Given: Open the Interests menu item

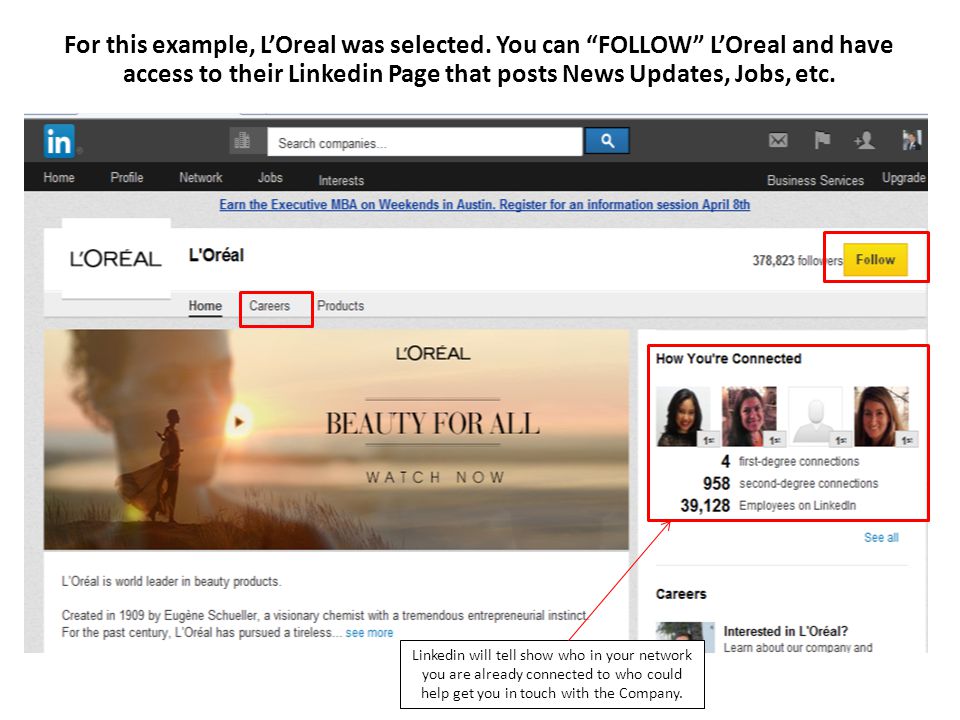Looking at the screenshot, I should point(341,181).
